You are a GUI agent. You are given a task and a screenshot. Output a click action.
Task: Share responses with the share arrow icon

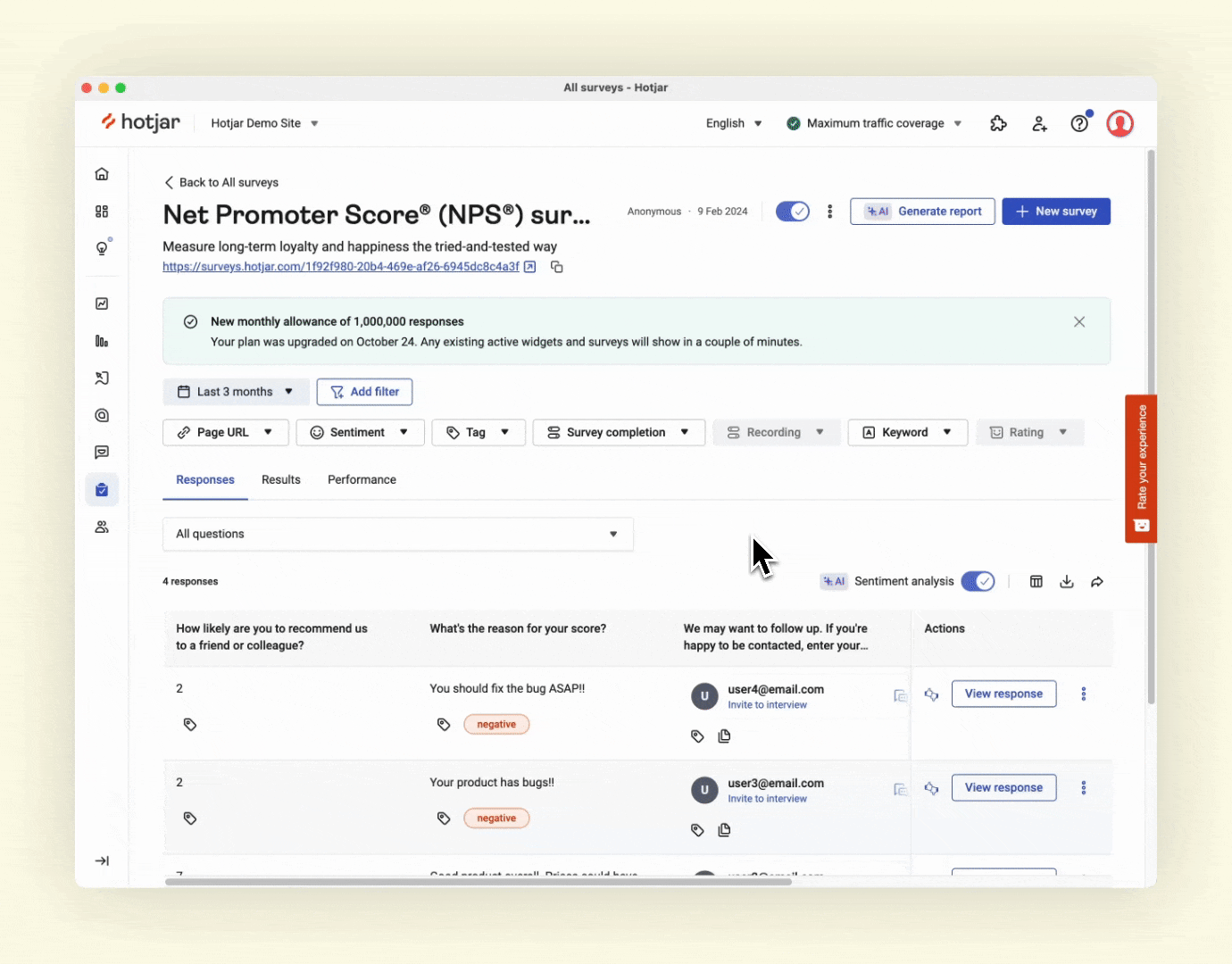tap(1097, 581)
